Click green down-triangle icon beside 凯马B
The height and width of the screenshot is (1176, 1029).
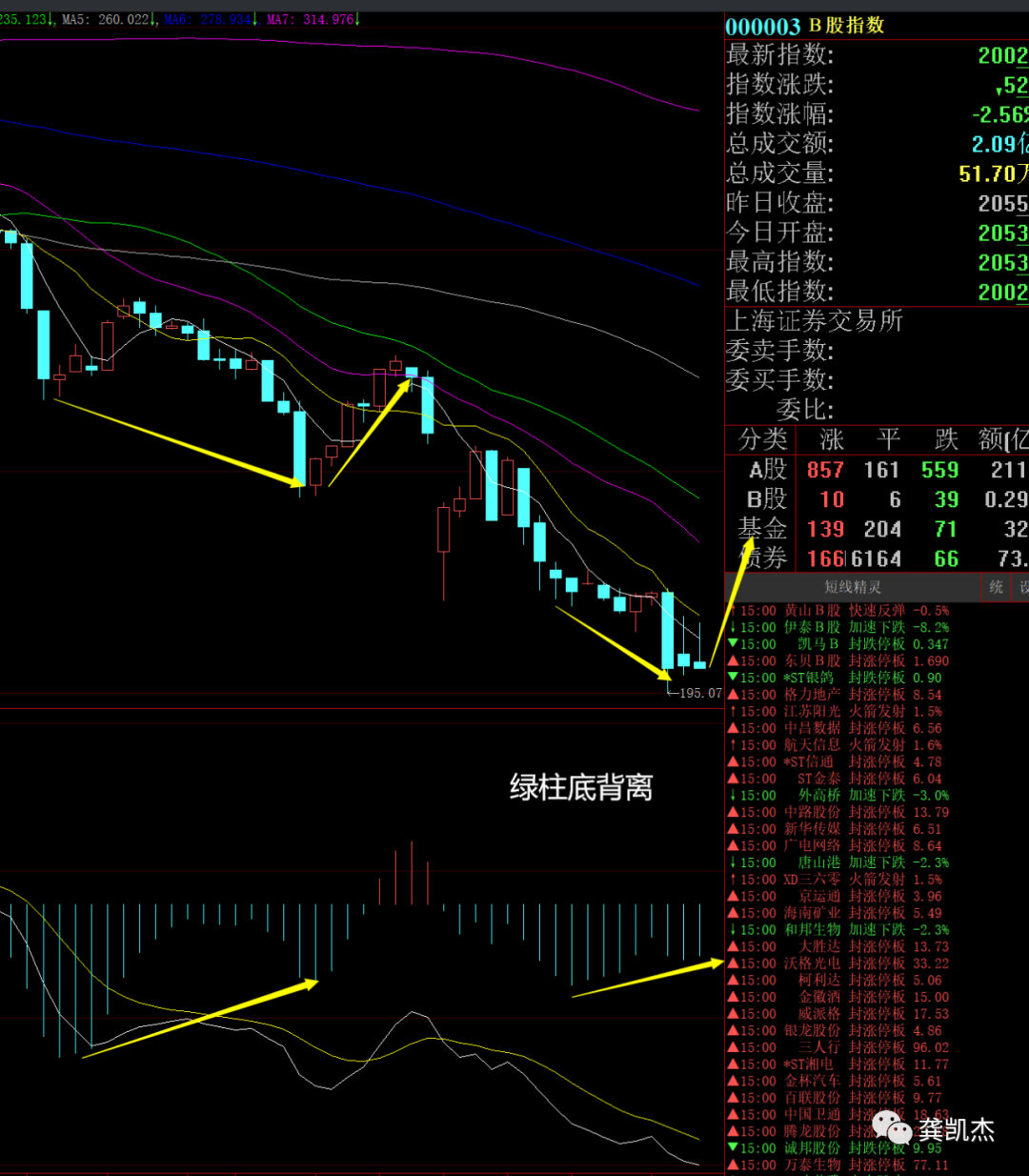point(733,644)
